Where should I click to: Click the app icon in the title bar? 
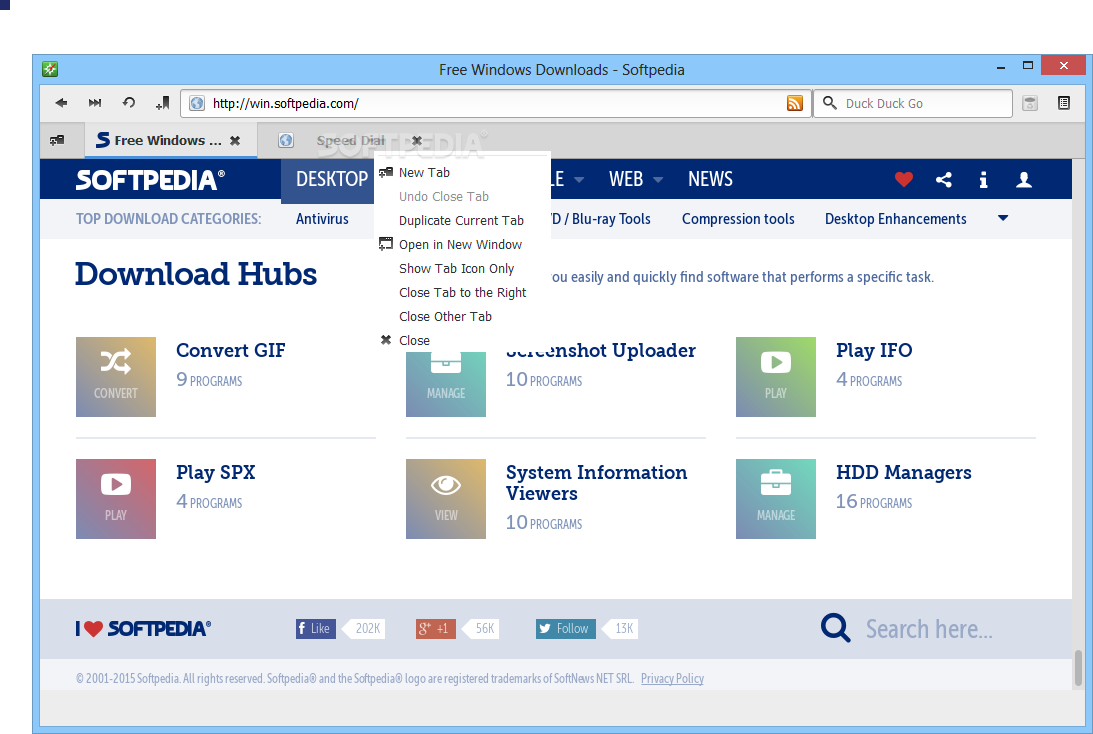(50, 69)
